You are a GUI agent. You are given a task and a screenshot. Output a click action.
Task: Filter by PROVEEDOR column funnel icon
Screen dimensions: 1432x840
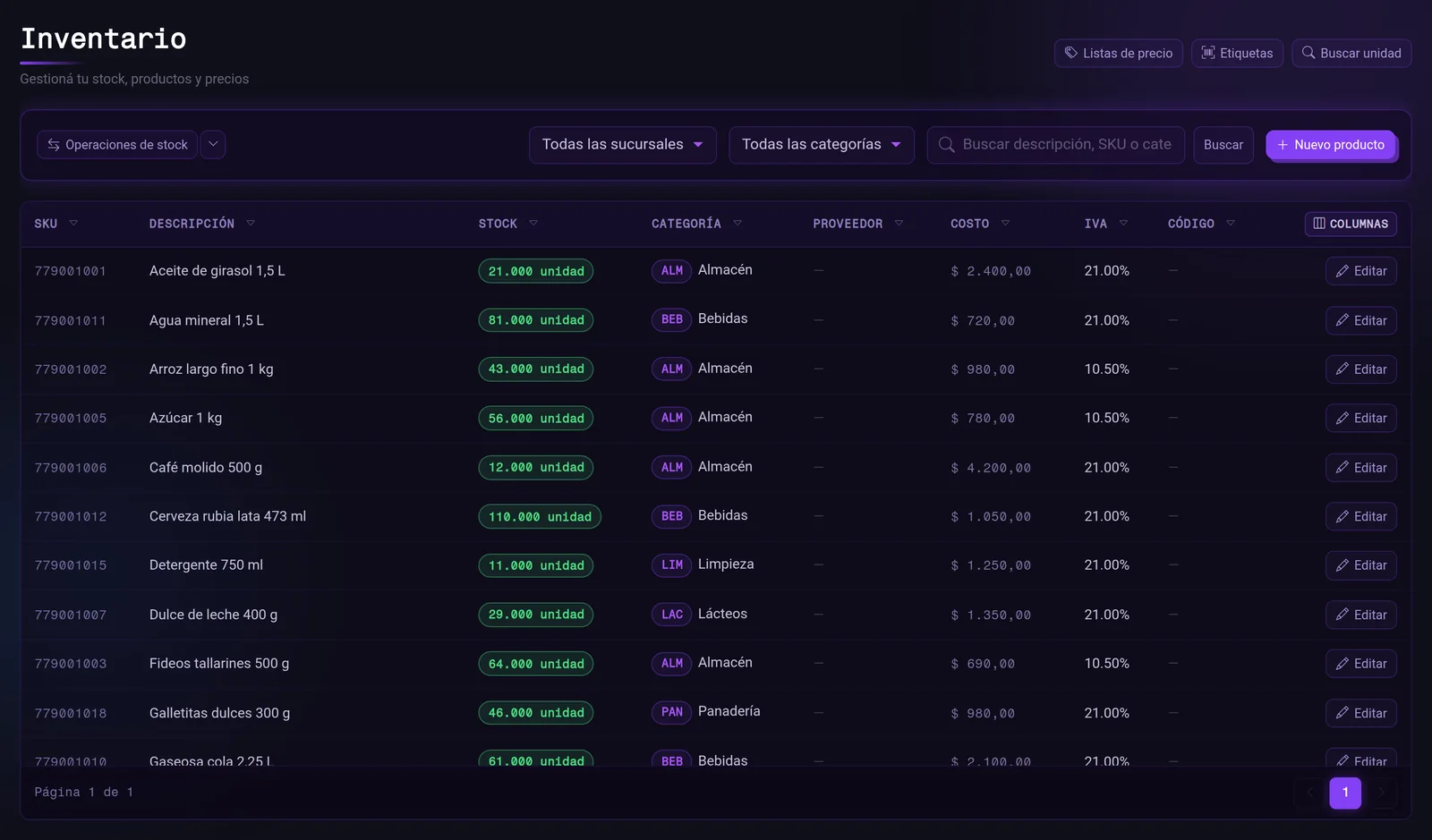point(899,224)
